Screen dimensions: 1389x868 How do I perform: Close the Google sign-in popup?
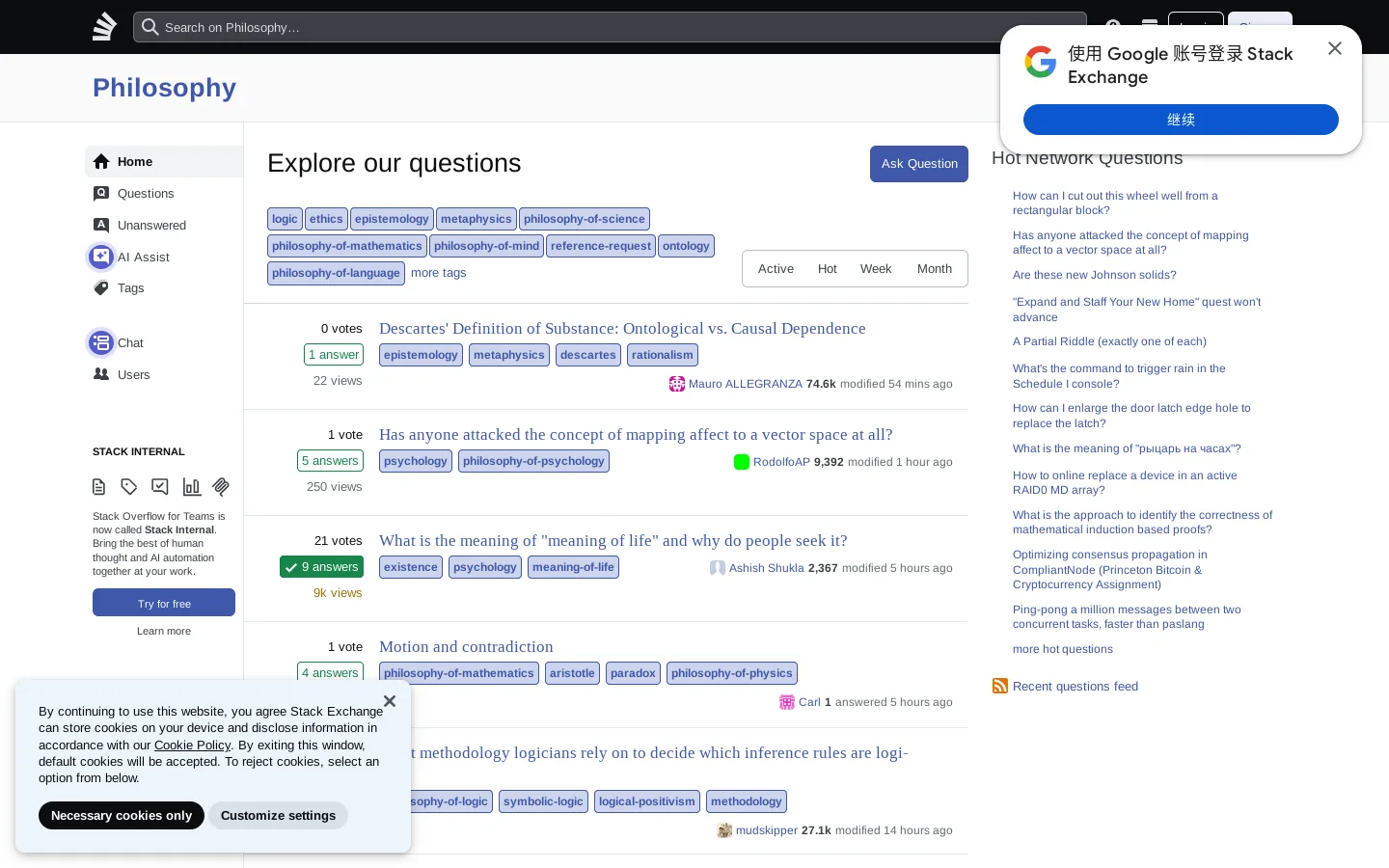[x=1335, y=48]
